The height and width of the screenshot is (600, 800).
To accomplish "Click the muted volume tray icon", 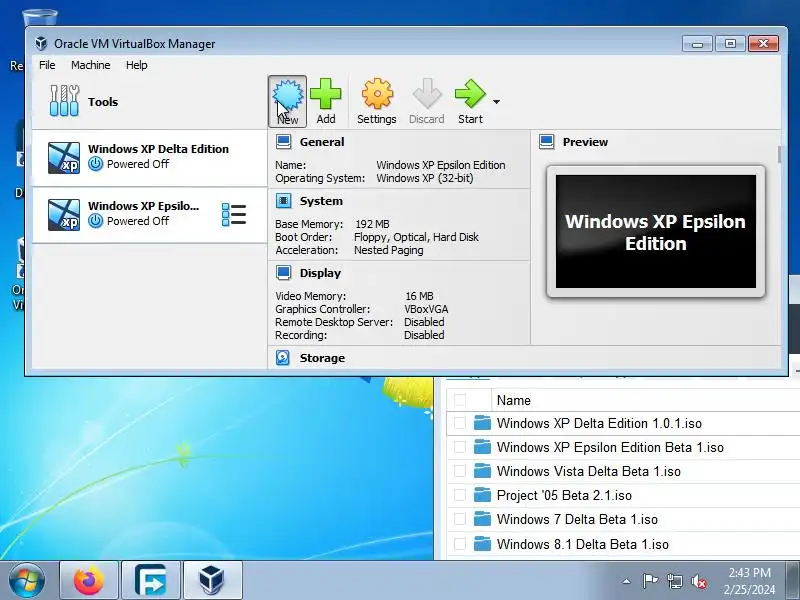I will pyautogui.click(x=699, y=581).
